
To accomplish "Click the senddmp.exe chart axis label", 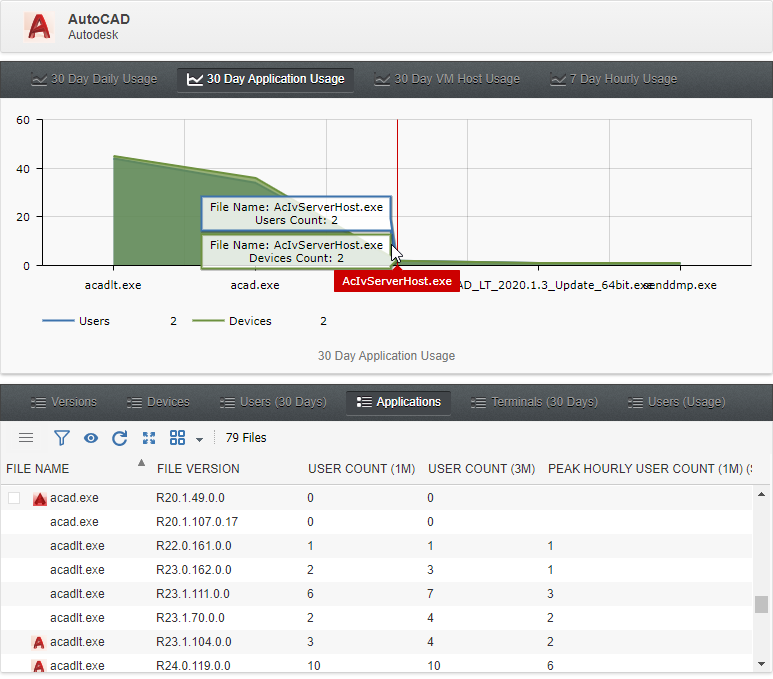I will pyautogui.click(x=682, y=286).
